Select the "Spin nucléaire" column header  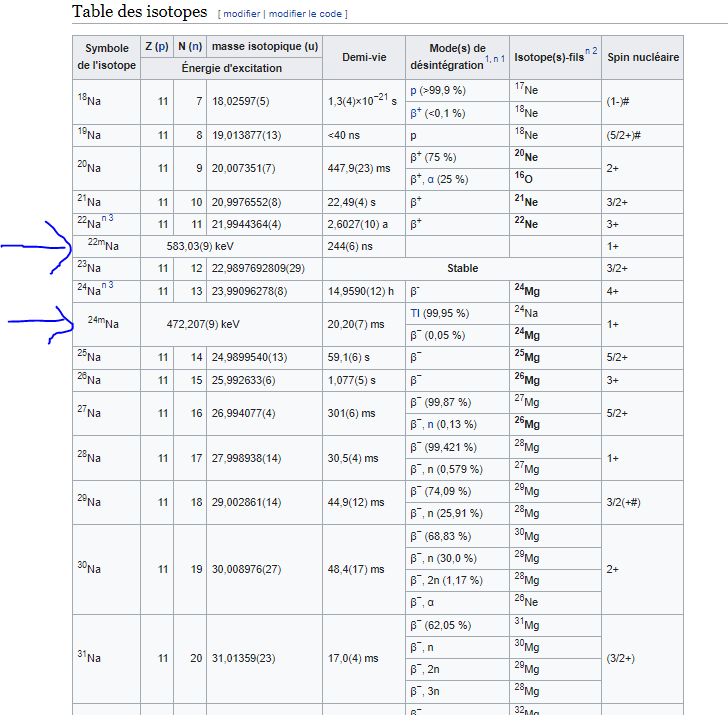pos(642,58)
